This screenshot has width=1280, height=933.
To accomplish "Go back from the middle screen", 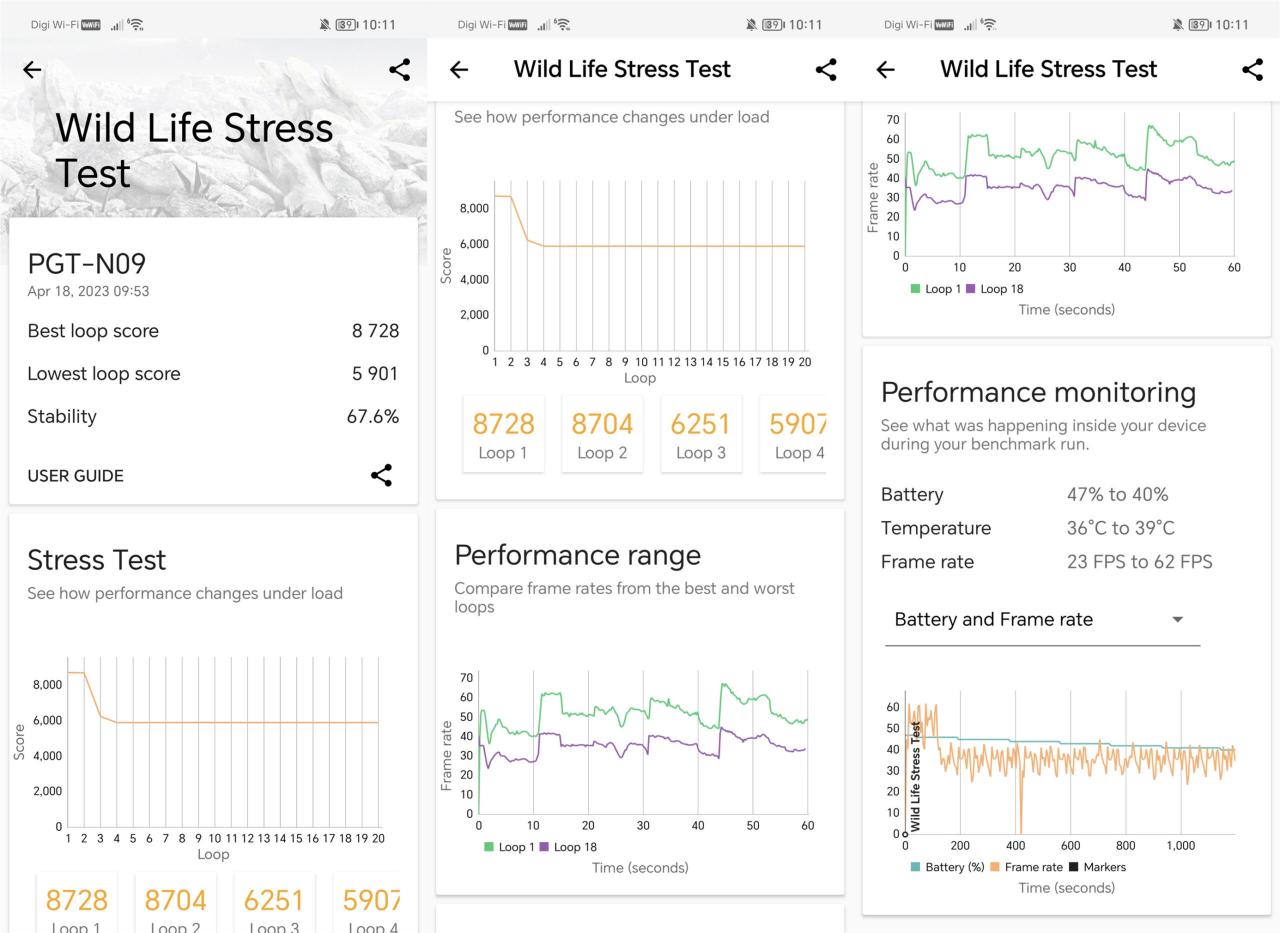I will coord(459,69).
